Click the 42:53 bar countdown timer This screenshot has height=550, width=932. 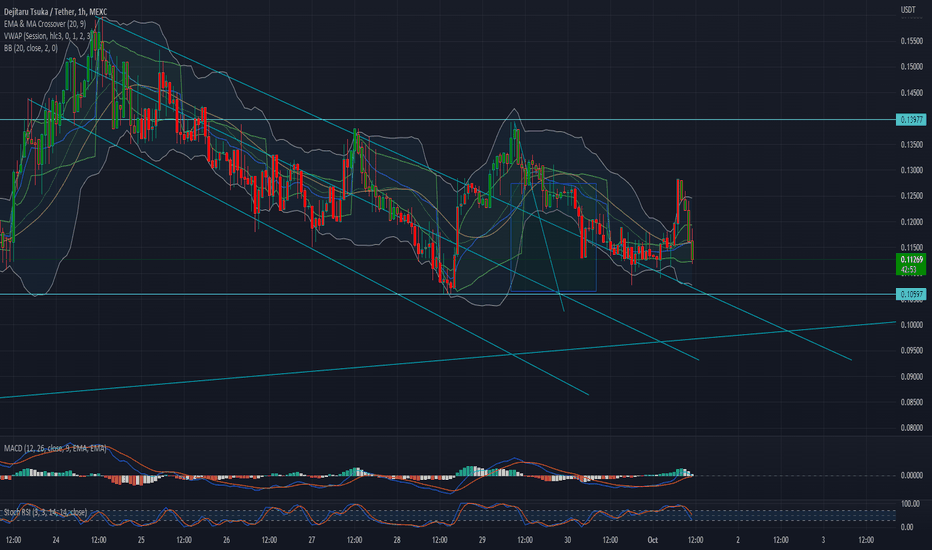(909, 269)
